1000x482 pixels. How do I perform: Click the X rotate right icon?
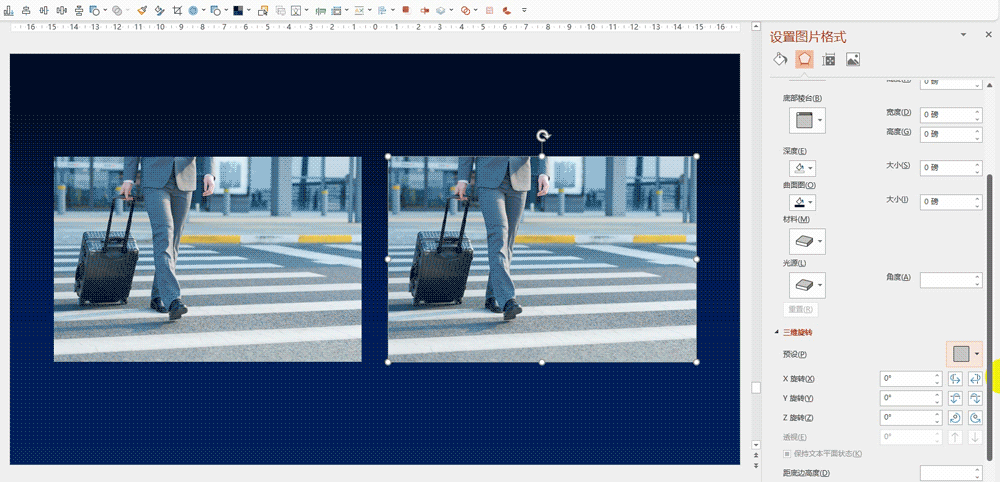coord(975,379)
